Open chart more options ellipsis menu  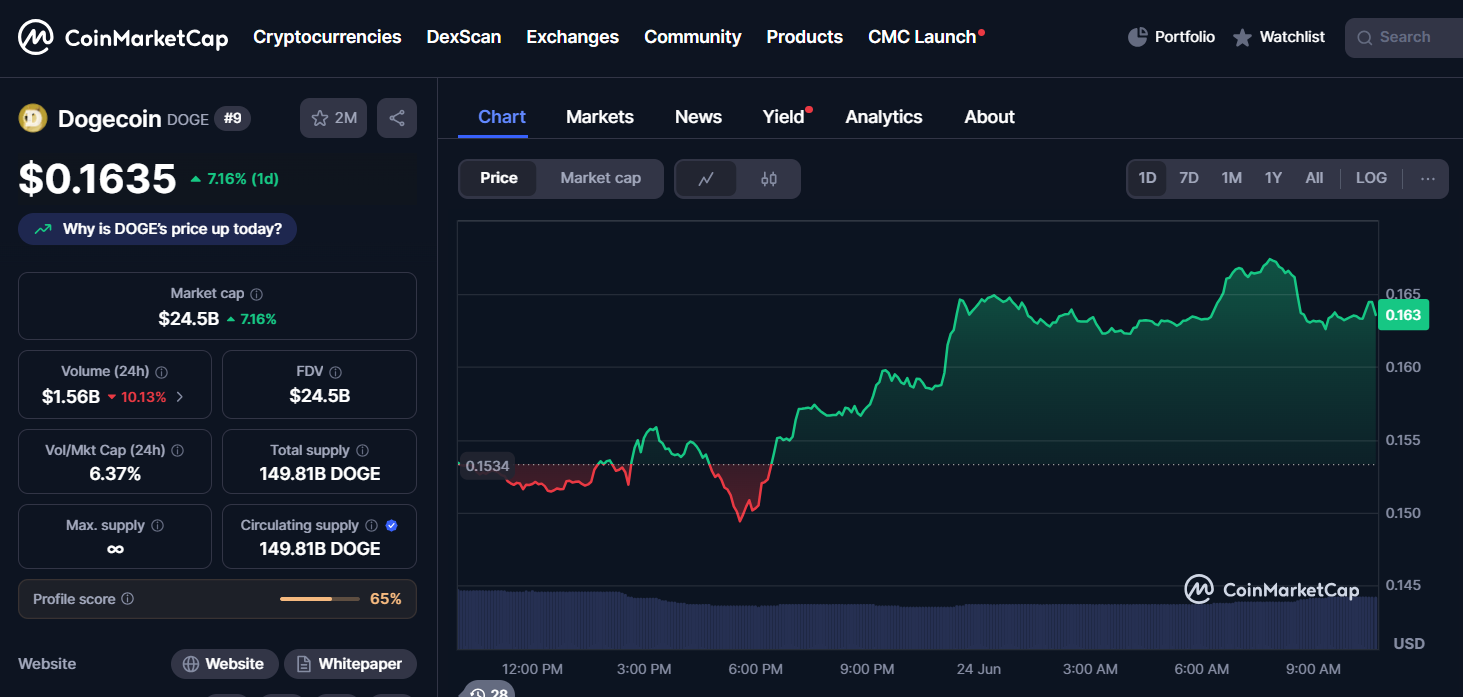1428,179
